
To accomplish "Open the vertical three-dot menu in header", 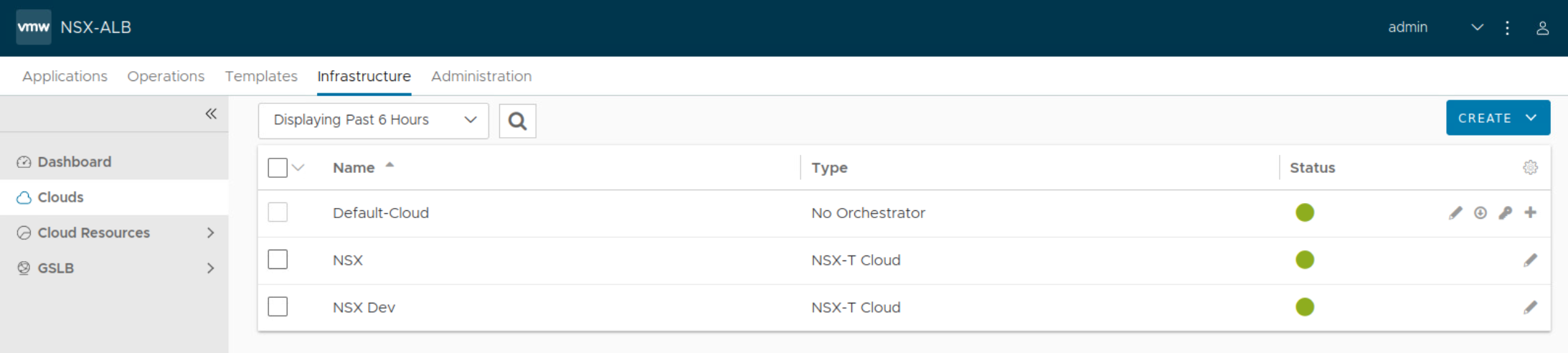I will click(x=1507, y=28).
